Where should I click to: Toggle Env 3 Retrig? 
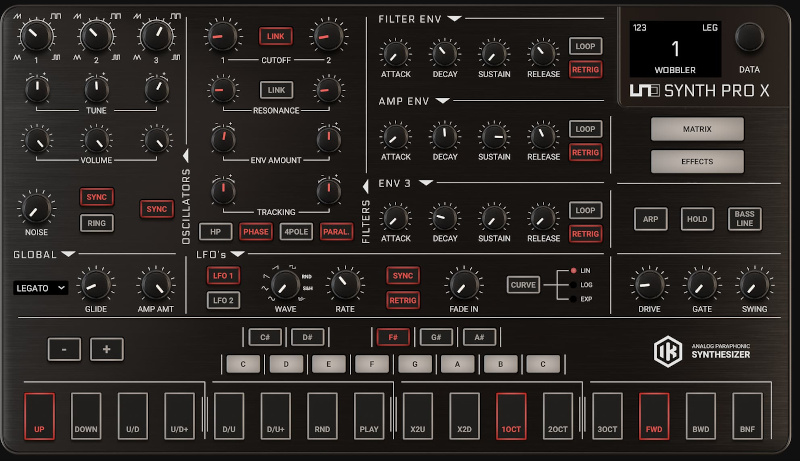coord(585,234)
